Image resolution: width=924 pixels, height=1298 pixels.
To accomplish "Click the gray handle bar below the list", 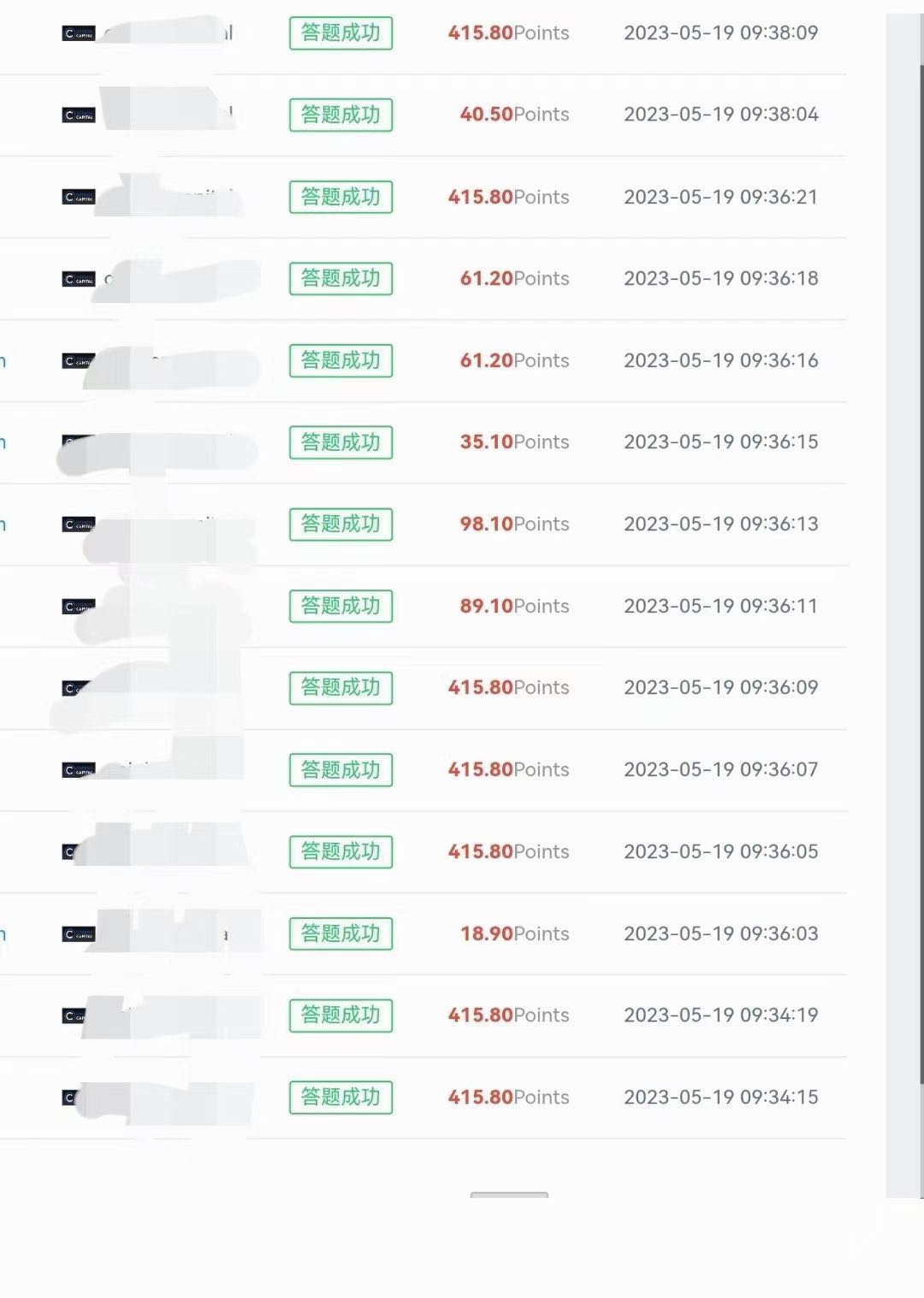I will pyautogui.click(x=509, y=1194).
